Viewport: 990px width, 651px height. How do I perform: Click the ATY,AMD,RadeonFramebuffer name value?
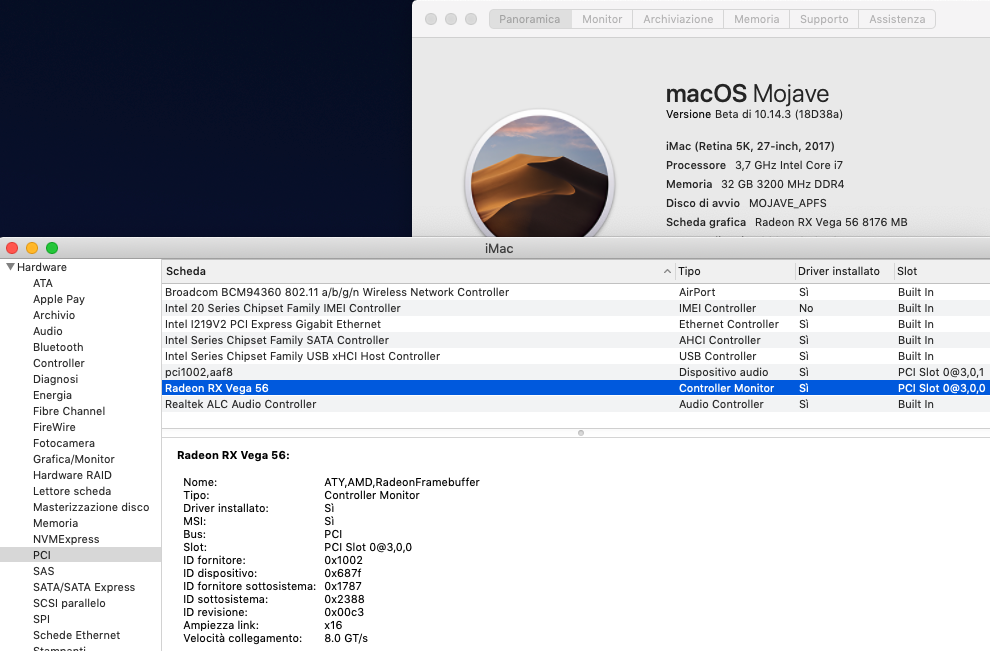pyautogui.click(x=402, y=482)
